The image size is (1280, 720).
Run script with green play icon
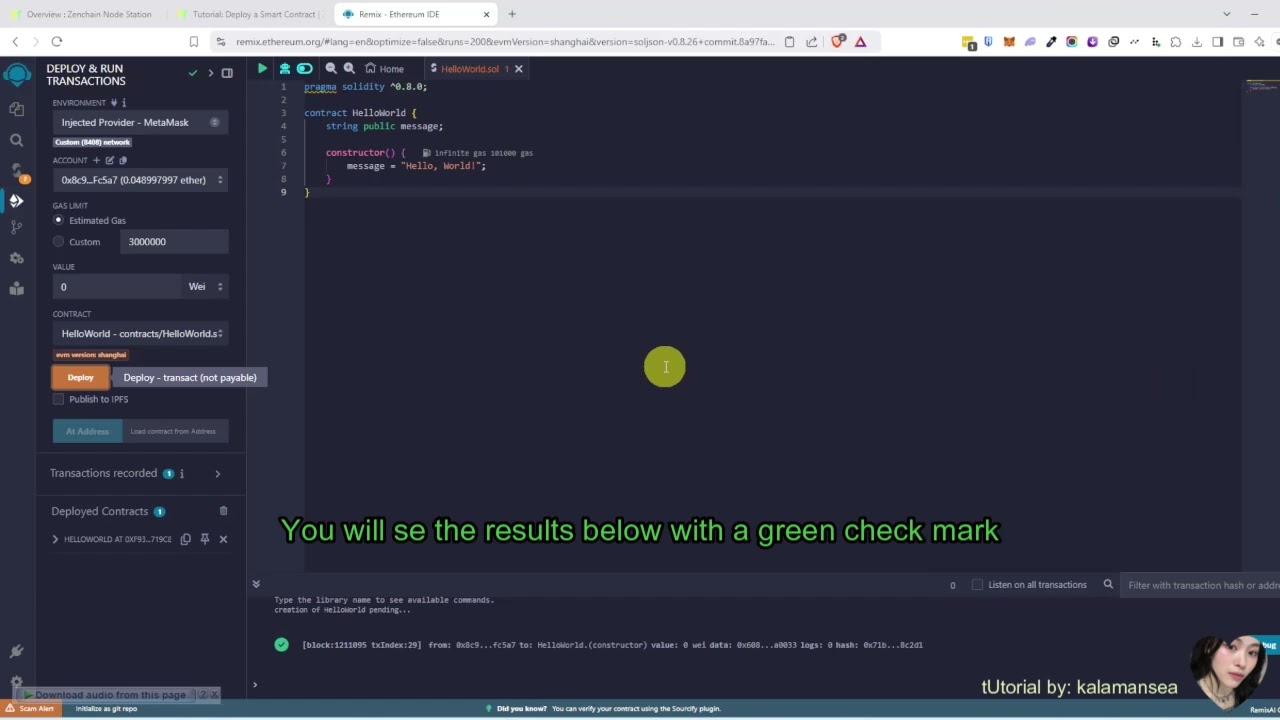point(262,69)
